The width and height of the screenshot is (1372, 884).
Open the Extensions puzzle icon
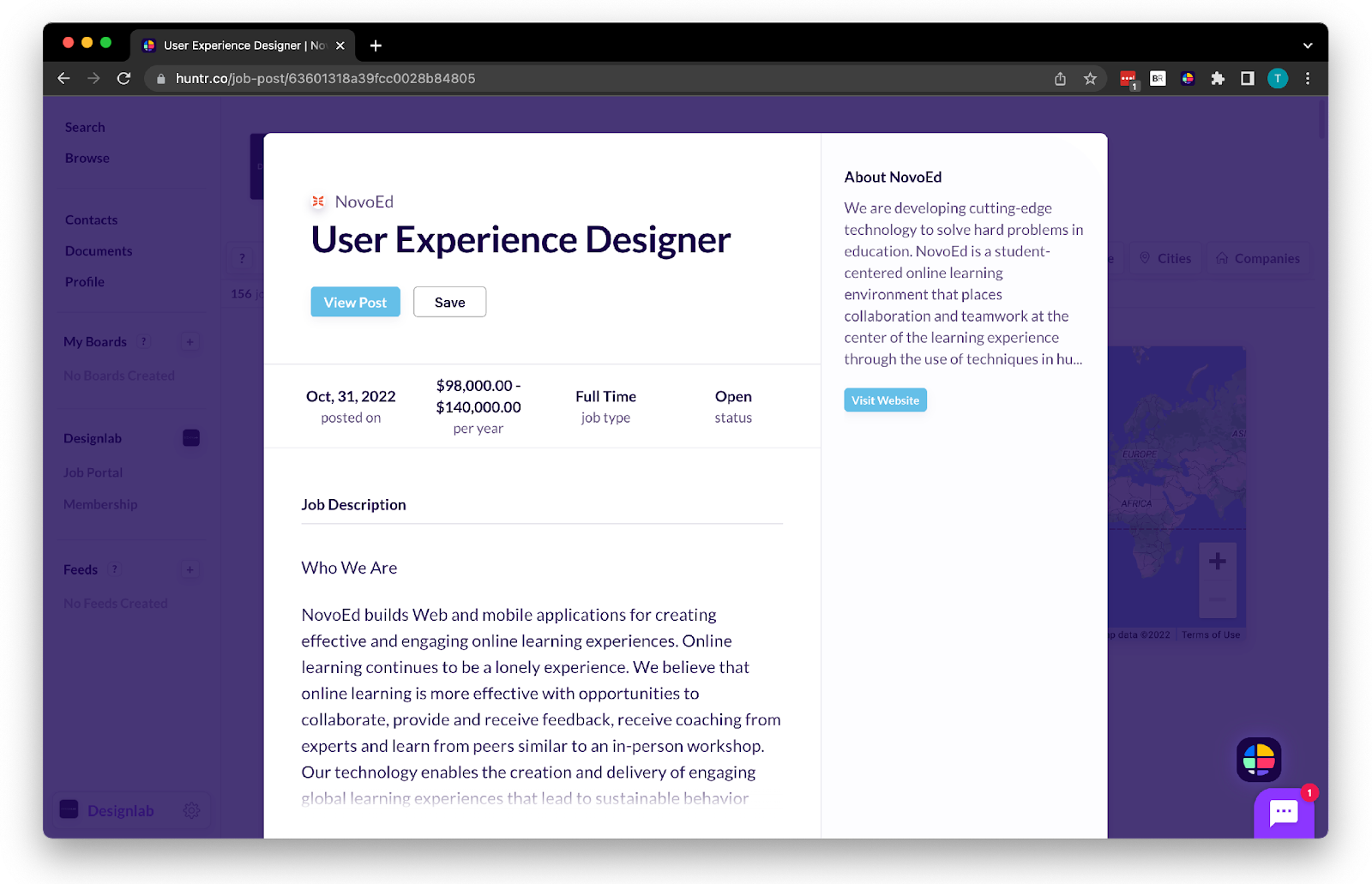click(x=1218, y=78)
